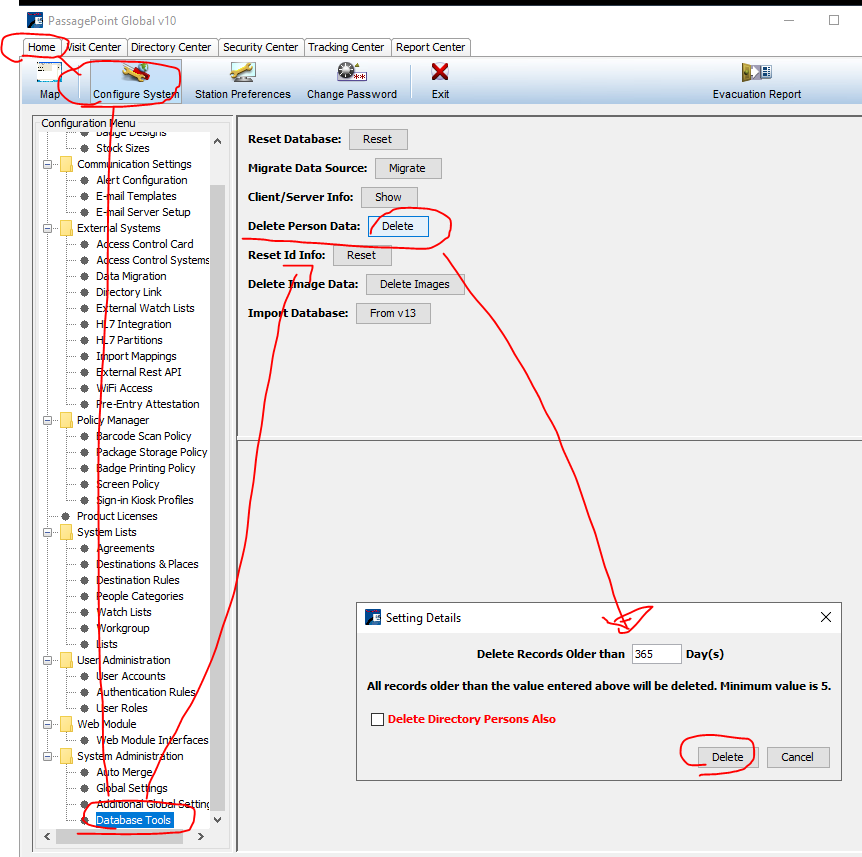
Task: Open the Report Center tab
Action: (x=430, y=47)
